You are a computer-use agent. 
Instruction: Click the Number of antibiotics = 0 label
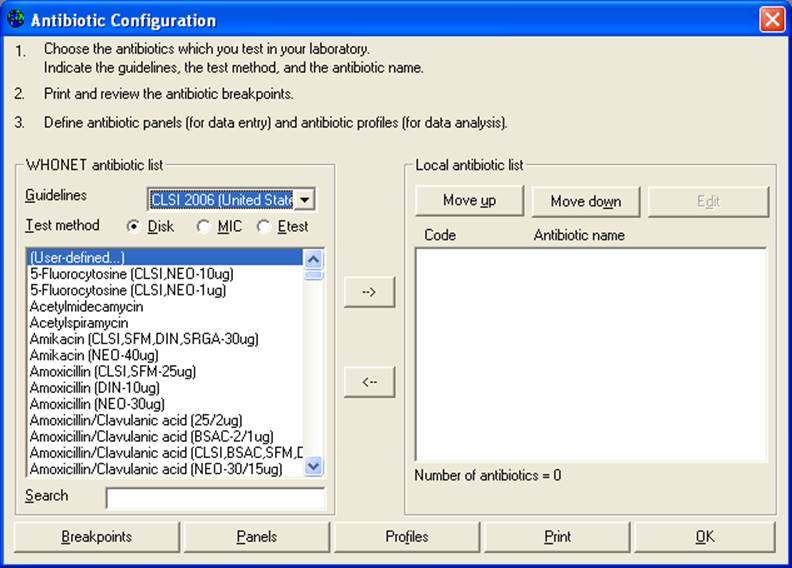[487, 475]
